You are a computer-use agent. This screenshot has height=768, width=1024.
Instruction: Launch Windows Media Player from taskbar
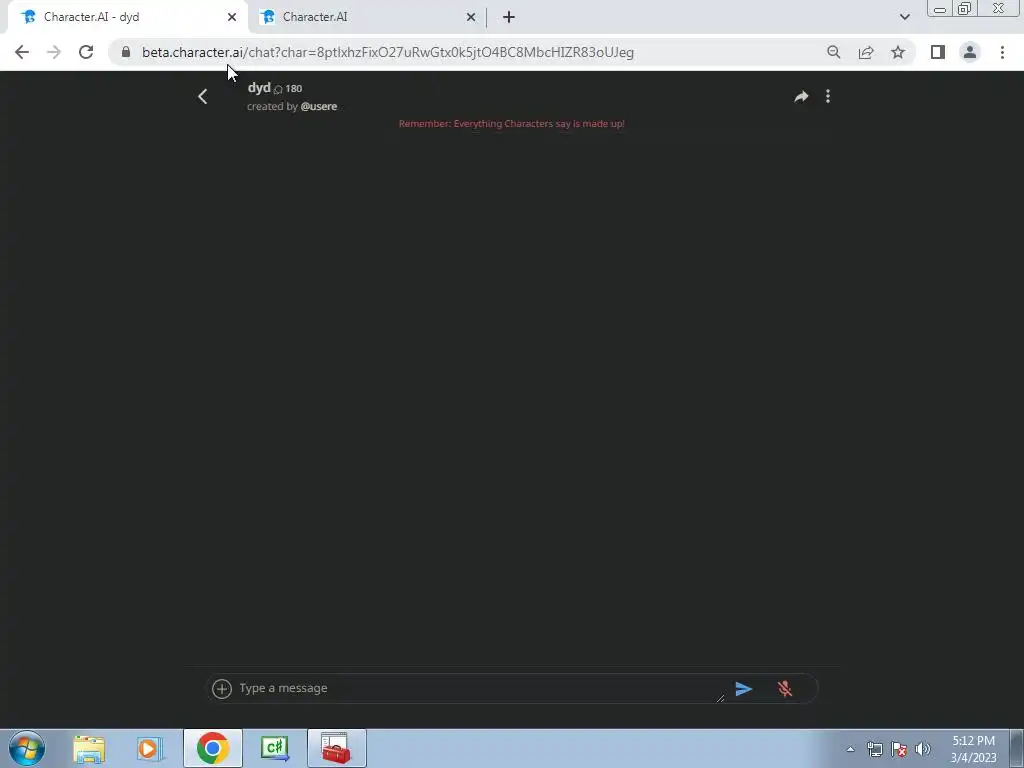point(150,749)
